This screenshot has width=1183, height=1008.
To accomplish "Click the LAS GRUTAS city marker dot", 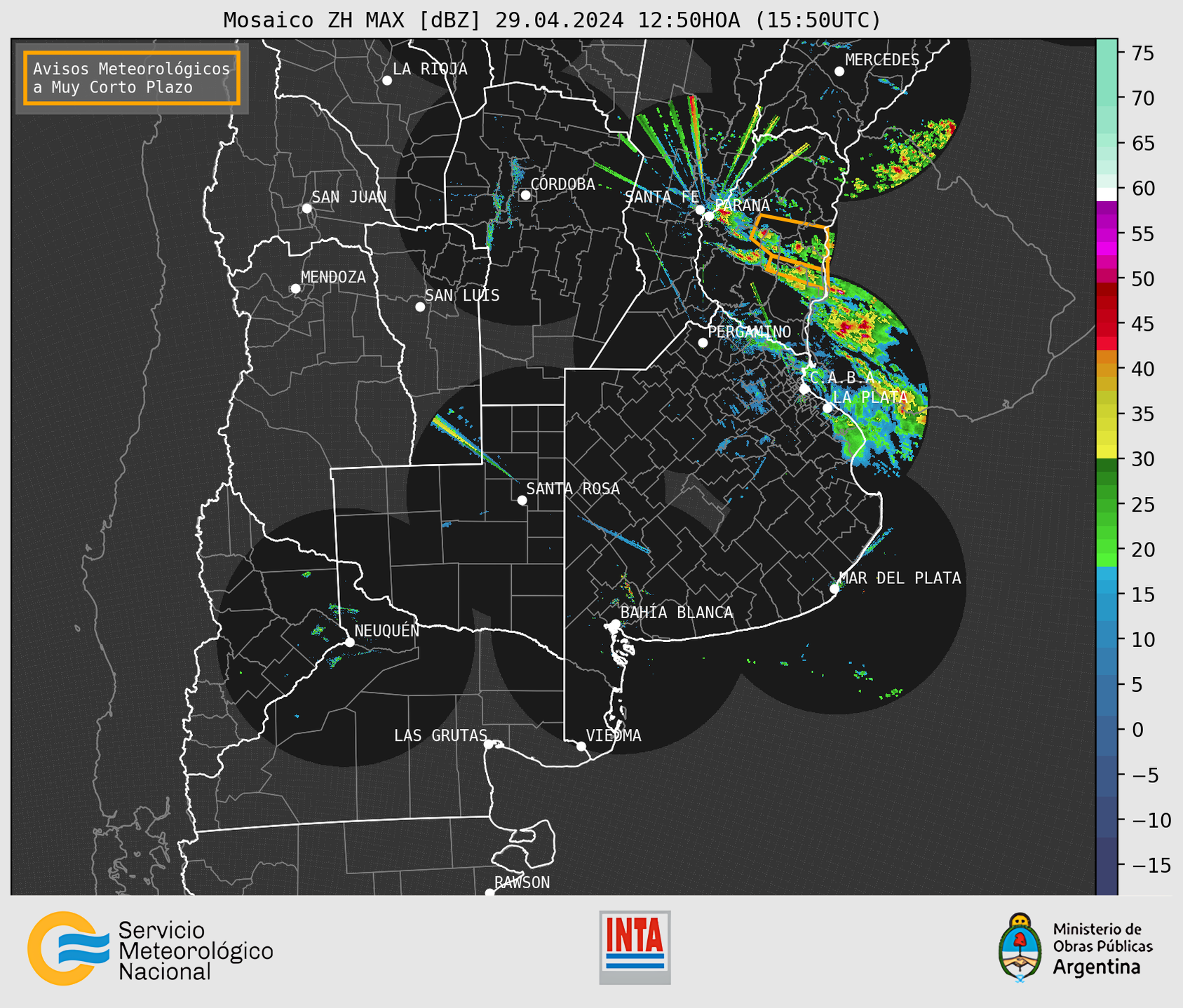I will click(x=489, y=744).
